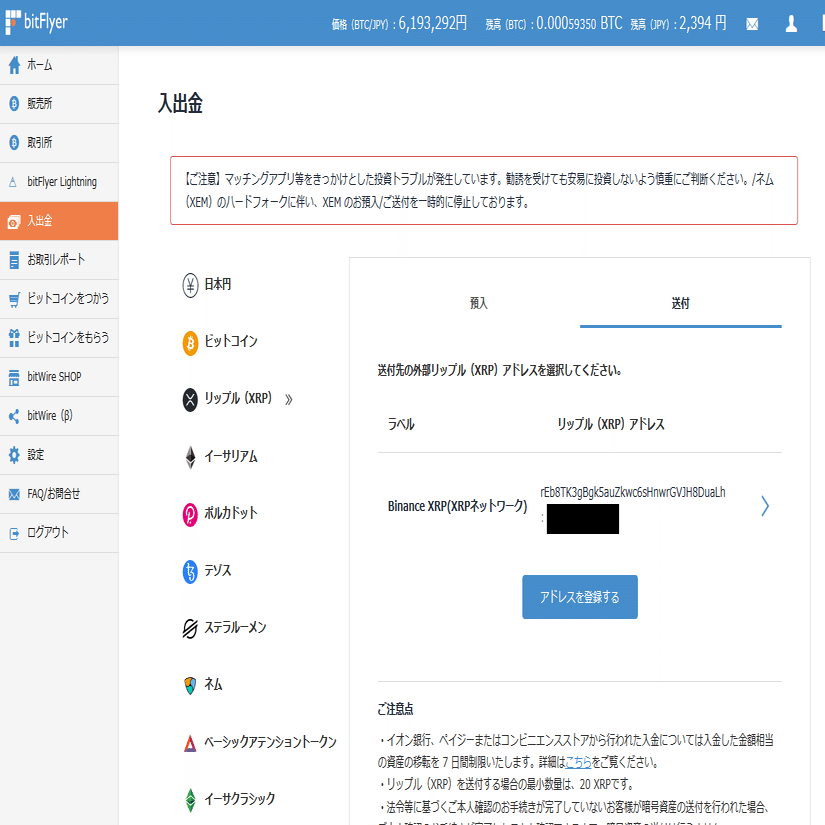Screen dimensions: 825x825
Task: Choose ネム in the currency list
Action: point(213,685)
